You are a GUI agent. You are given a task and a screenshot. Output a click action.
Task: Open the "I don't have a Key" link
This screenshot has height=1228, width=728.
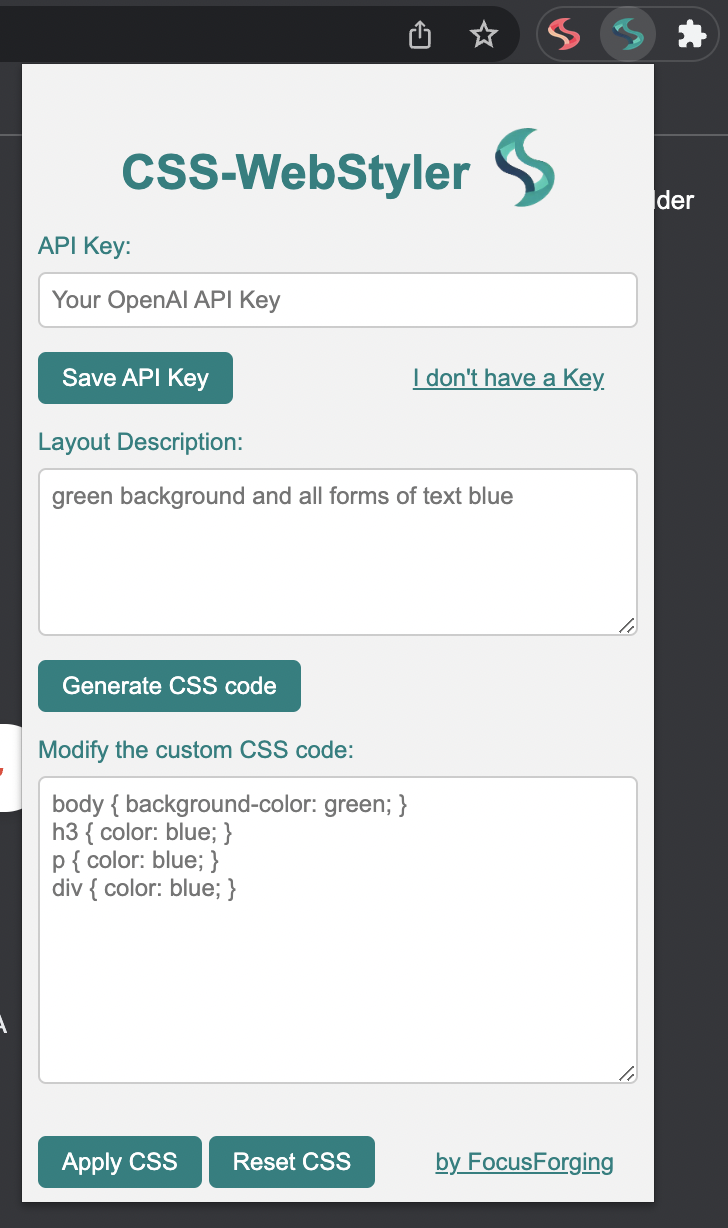[x=508, y=378]
